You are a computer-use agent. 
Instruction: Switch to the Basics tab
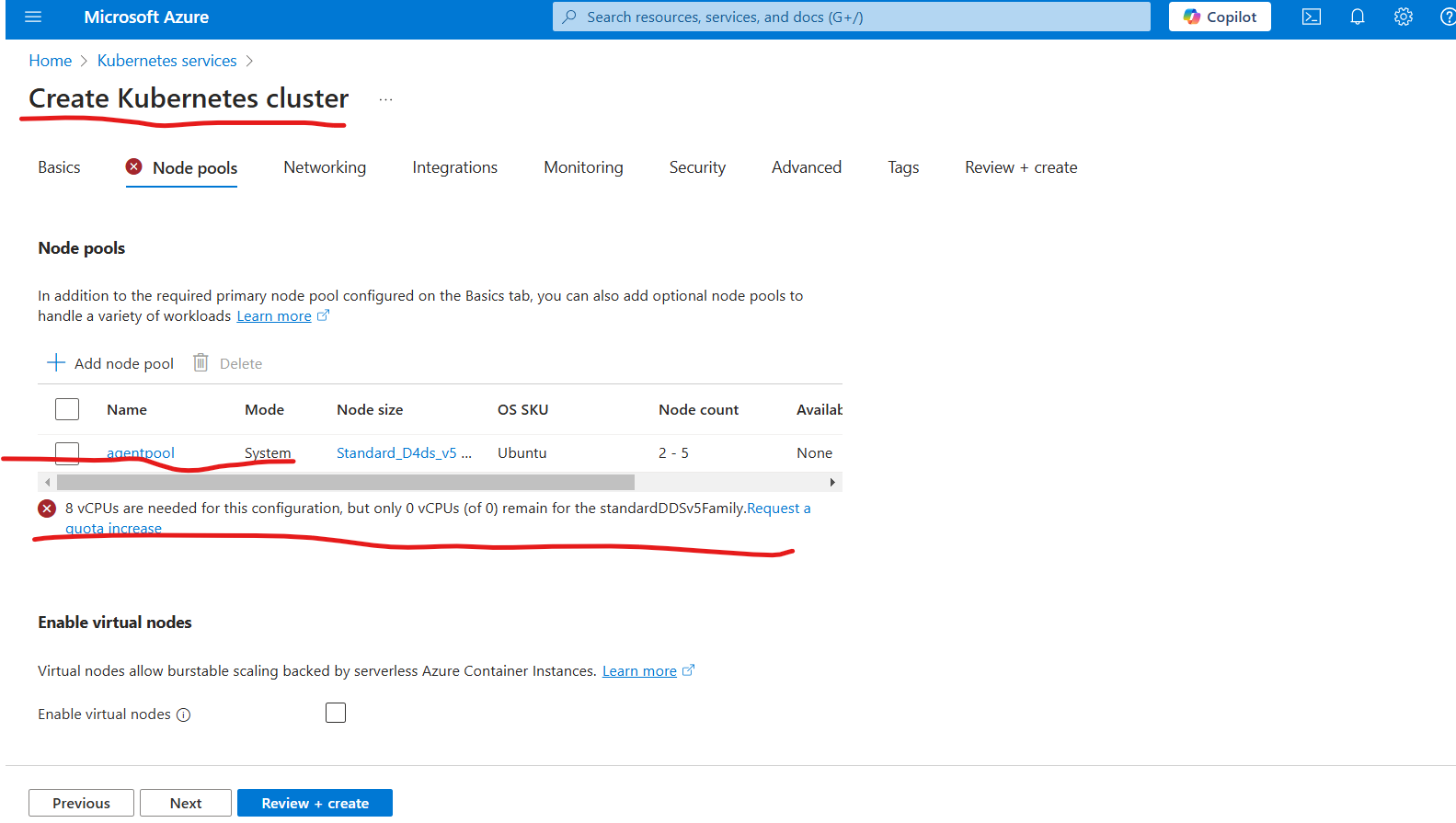(x=59, y=167)
